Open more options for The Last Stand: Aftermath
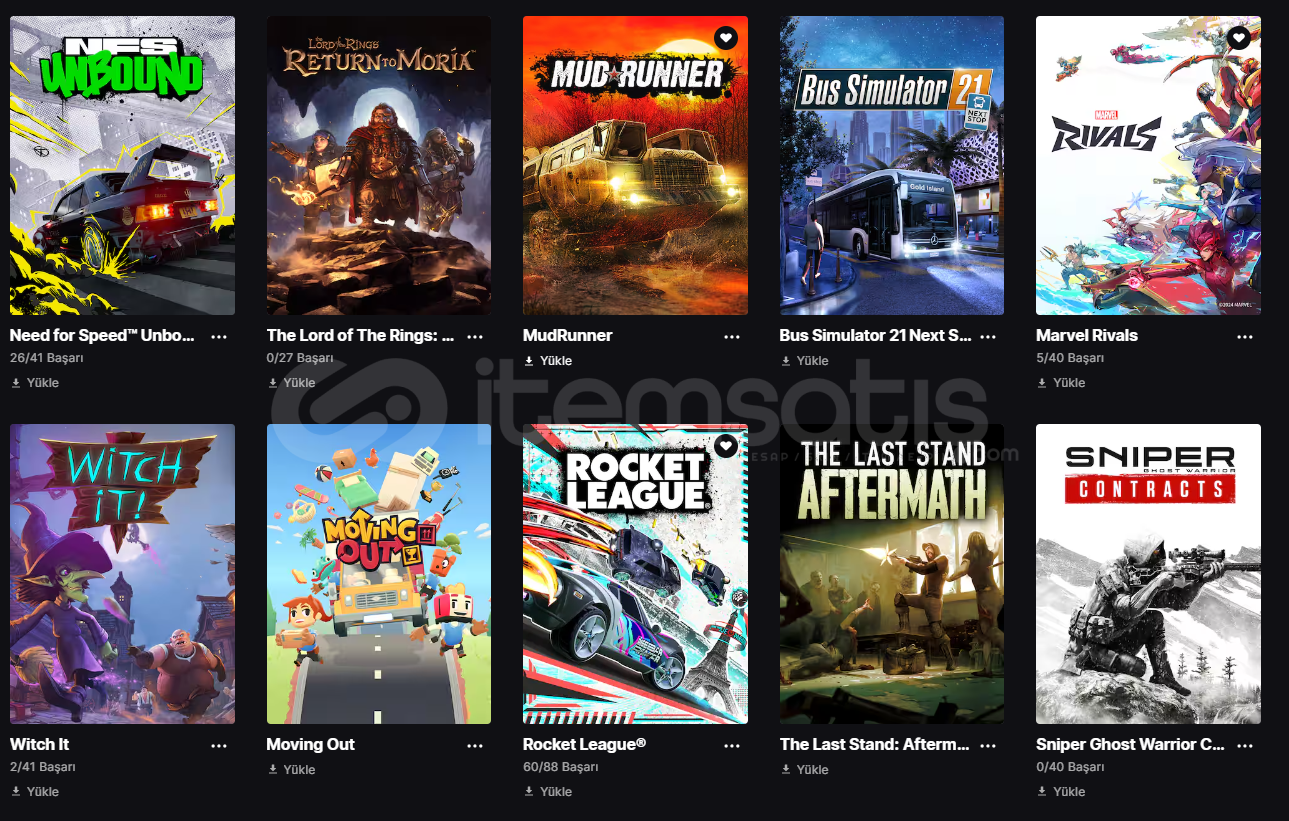Screen dimensions: 1289x821 point(988,746)
